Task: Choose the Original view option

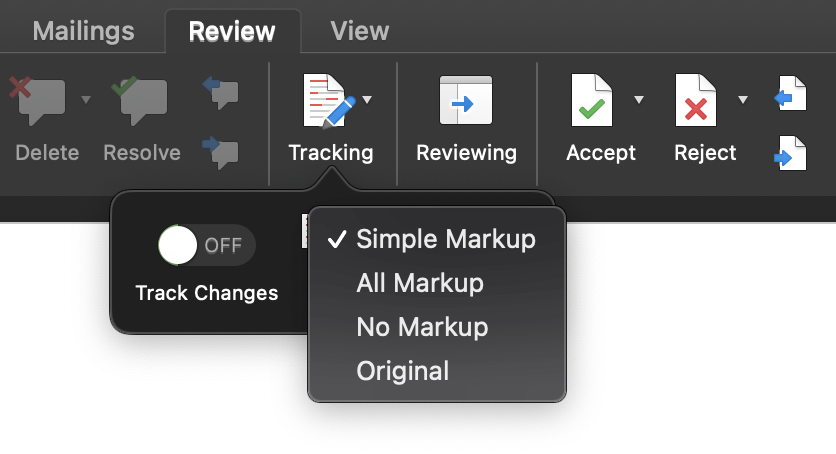Action: [402, 371]
